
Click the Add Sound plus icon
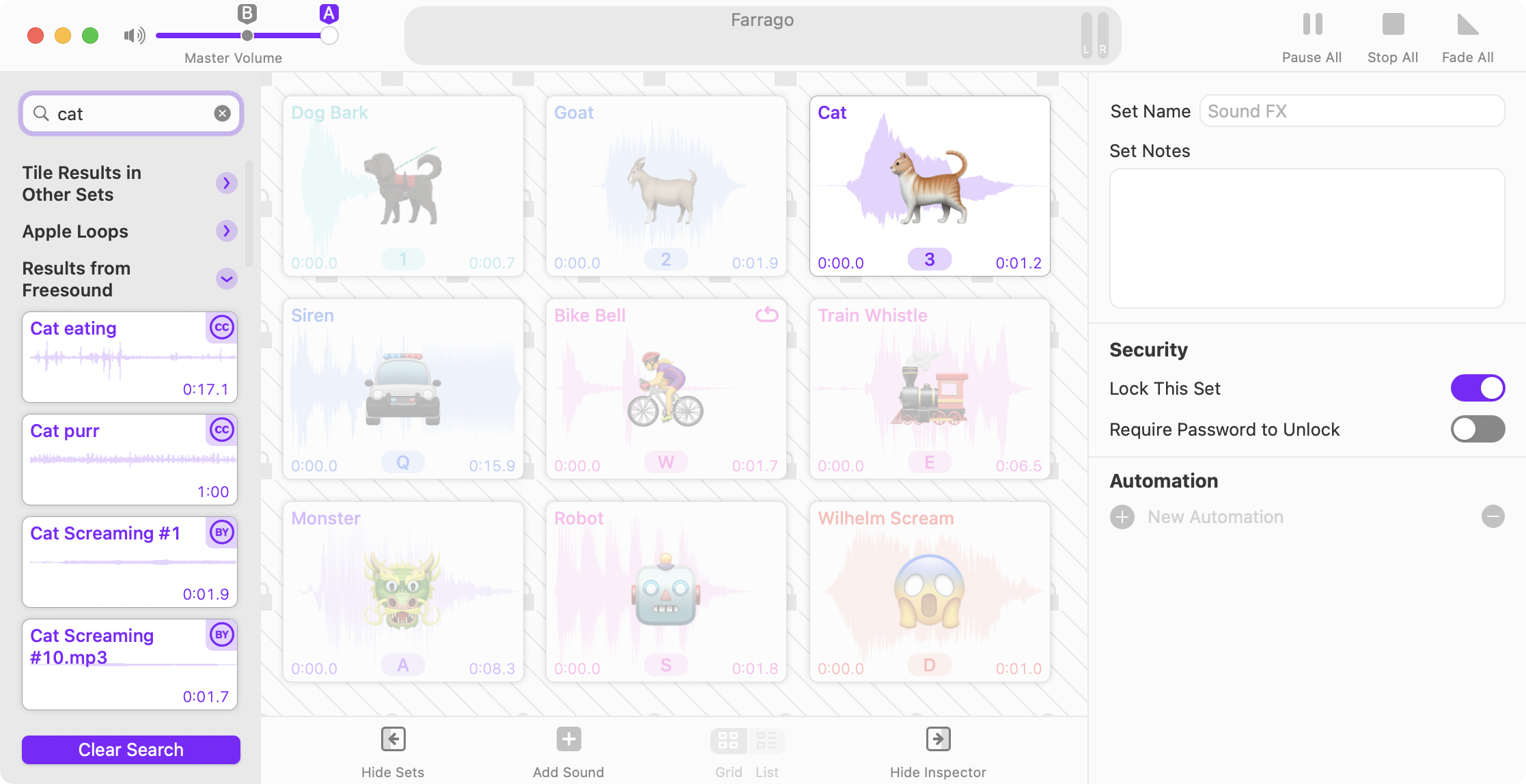(568, 739)
